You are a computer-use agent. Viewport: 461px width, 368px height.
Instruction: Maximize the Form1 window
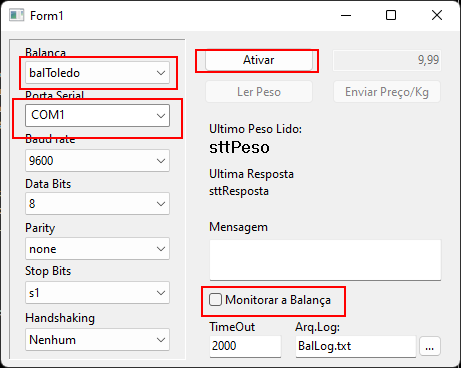(391, 15)
